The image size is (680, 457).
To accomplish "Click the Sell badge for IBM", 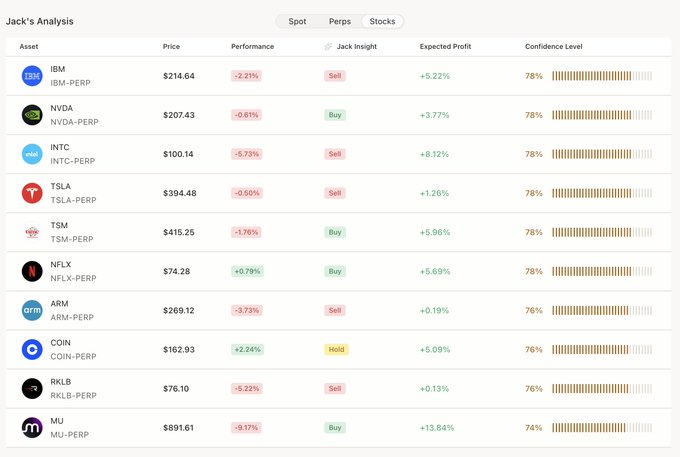I will [335, 76].
